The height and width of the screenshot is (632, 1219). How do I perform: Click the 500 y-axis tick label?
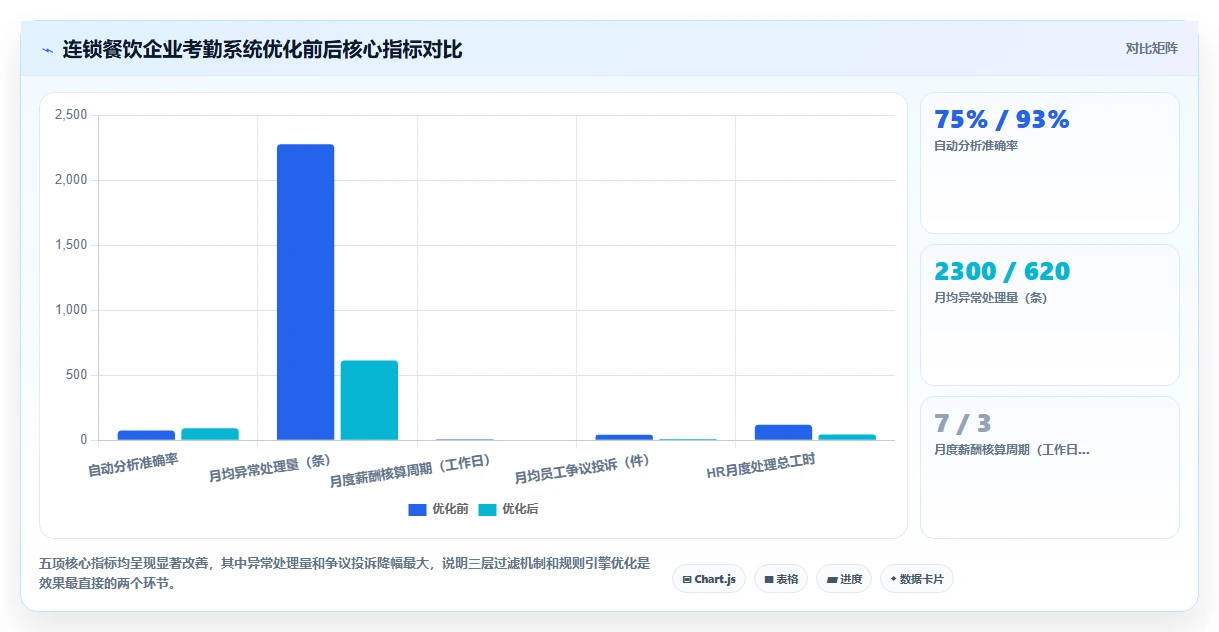(77, 375)
